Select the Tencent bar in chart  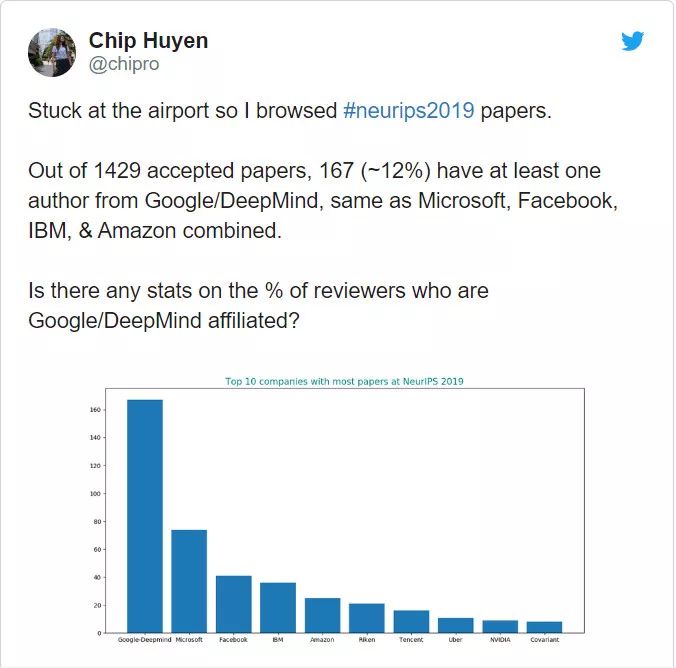[x=411, y=621]
